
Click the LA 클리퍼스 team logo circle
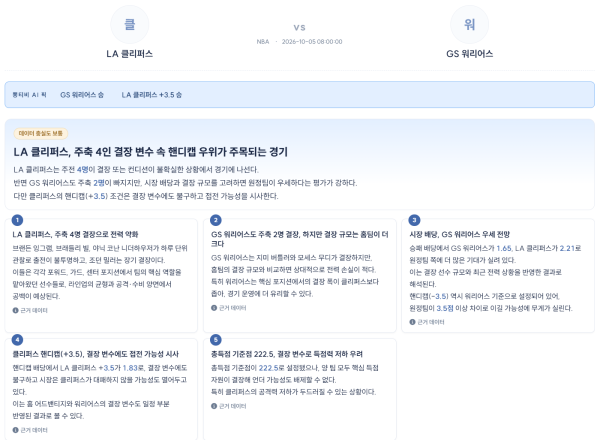(x=129, y=24)
